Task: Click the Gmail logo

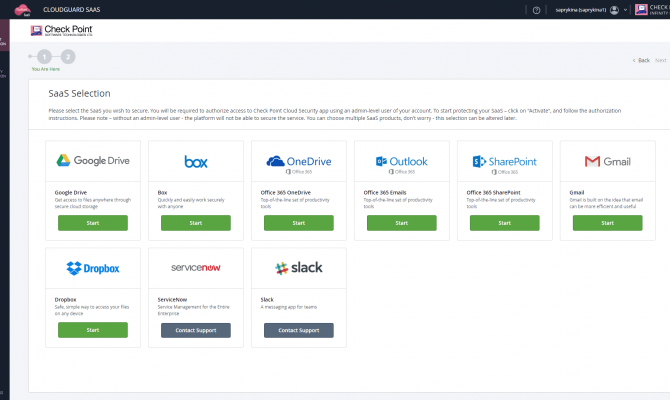Action: pos(608,162)
